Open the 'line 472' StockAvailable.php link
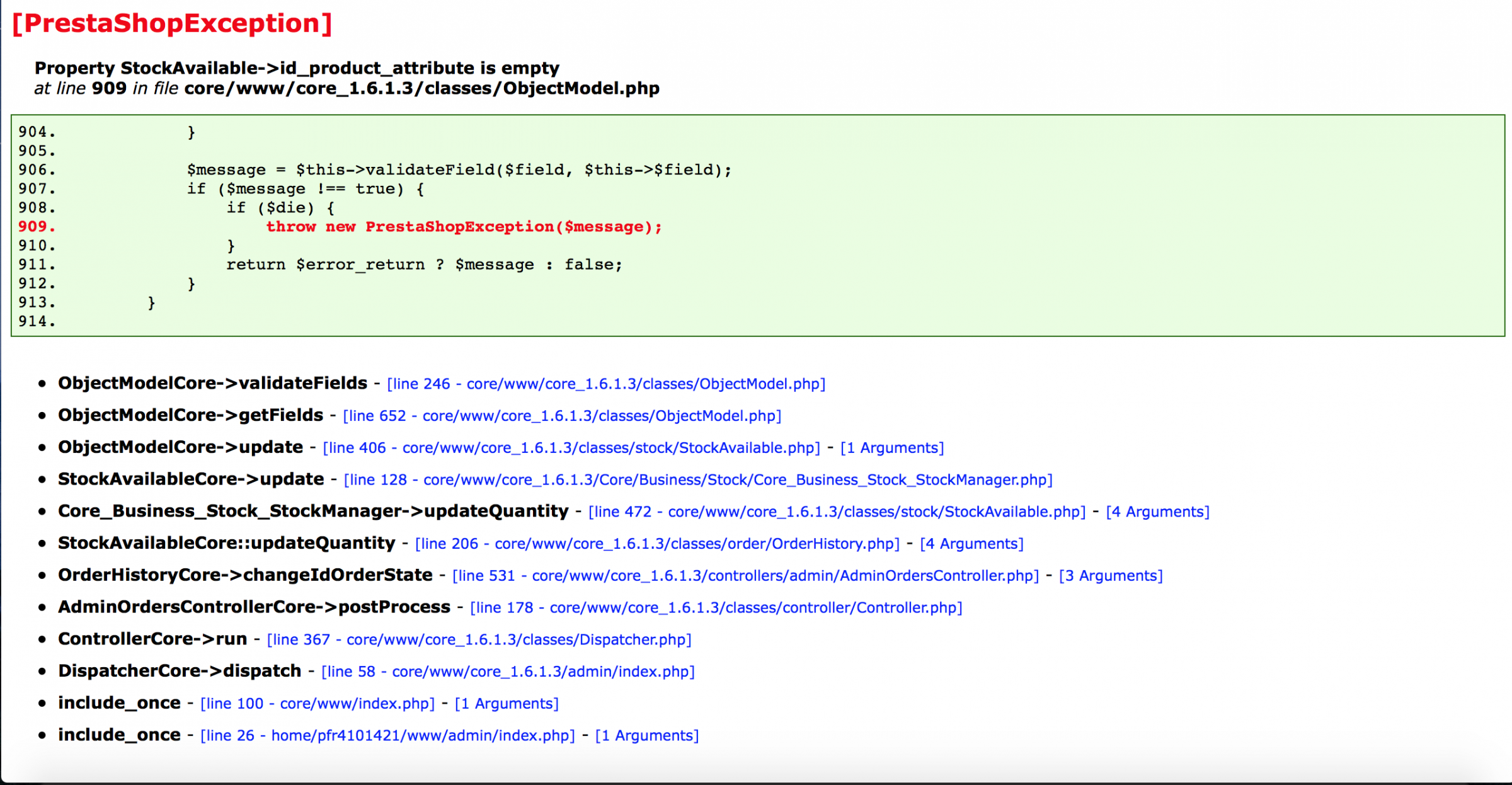1512x785 pixels. pos(837,512)
